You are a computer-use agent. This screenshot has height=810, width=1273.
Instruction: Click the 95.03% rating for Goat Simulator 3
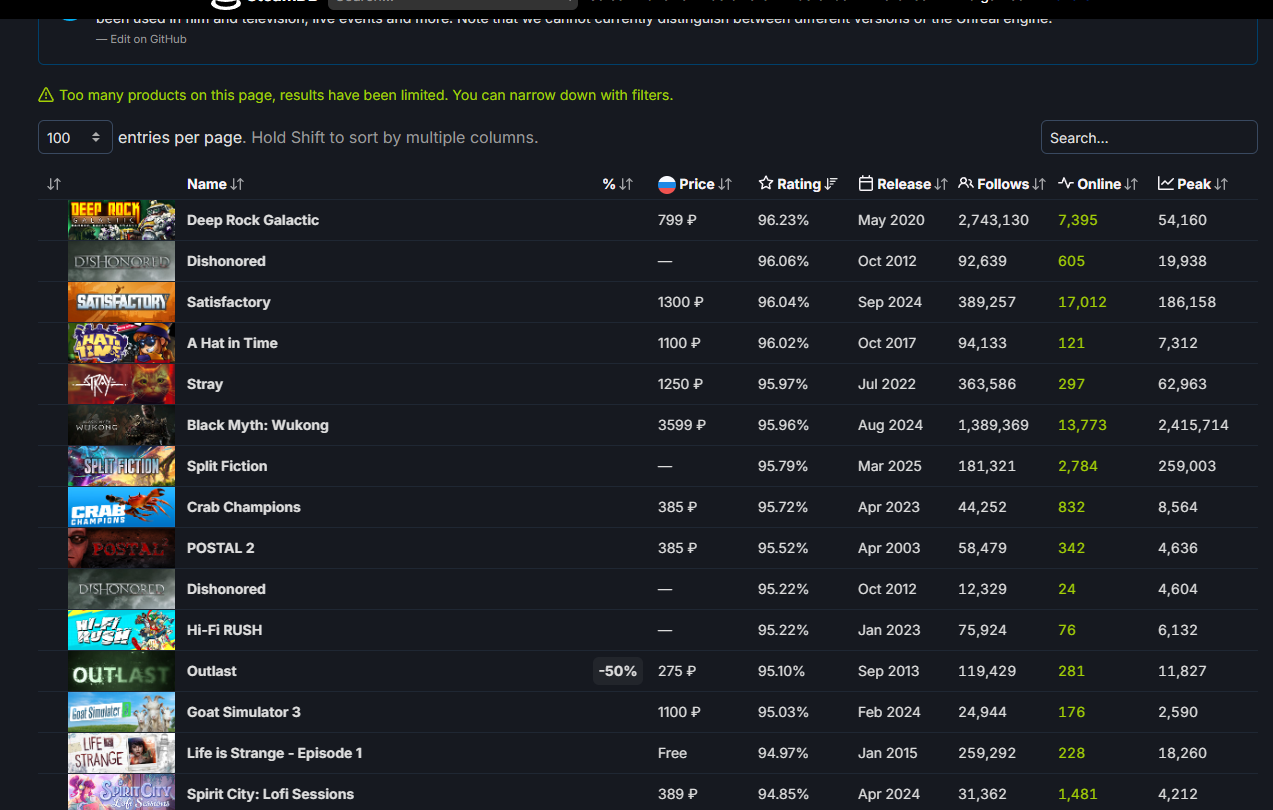[x=783, y=712]
